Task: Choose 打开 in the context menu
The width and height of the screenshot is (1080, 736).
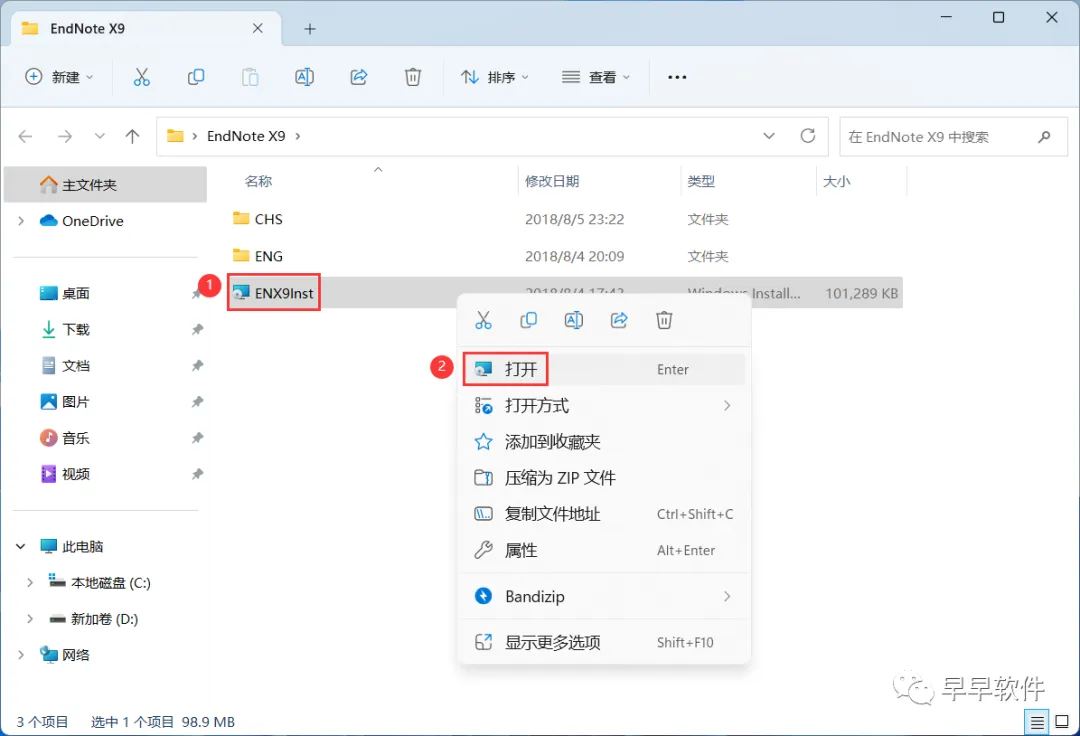Action: 604,370
